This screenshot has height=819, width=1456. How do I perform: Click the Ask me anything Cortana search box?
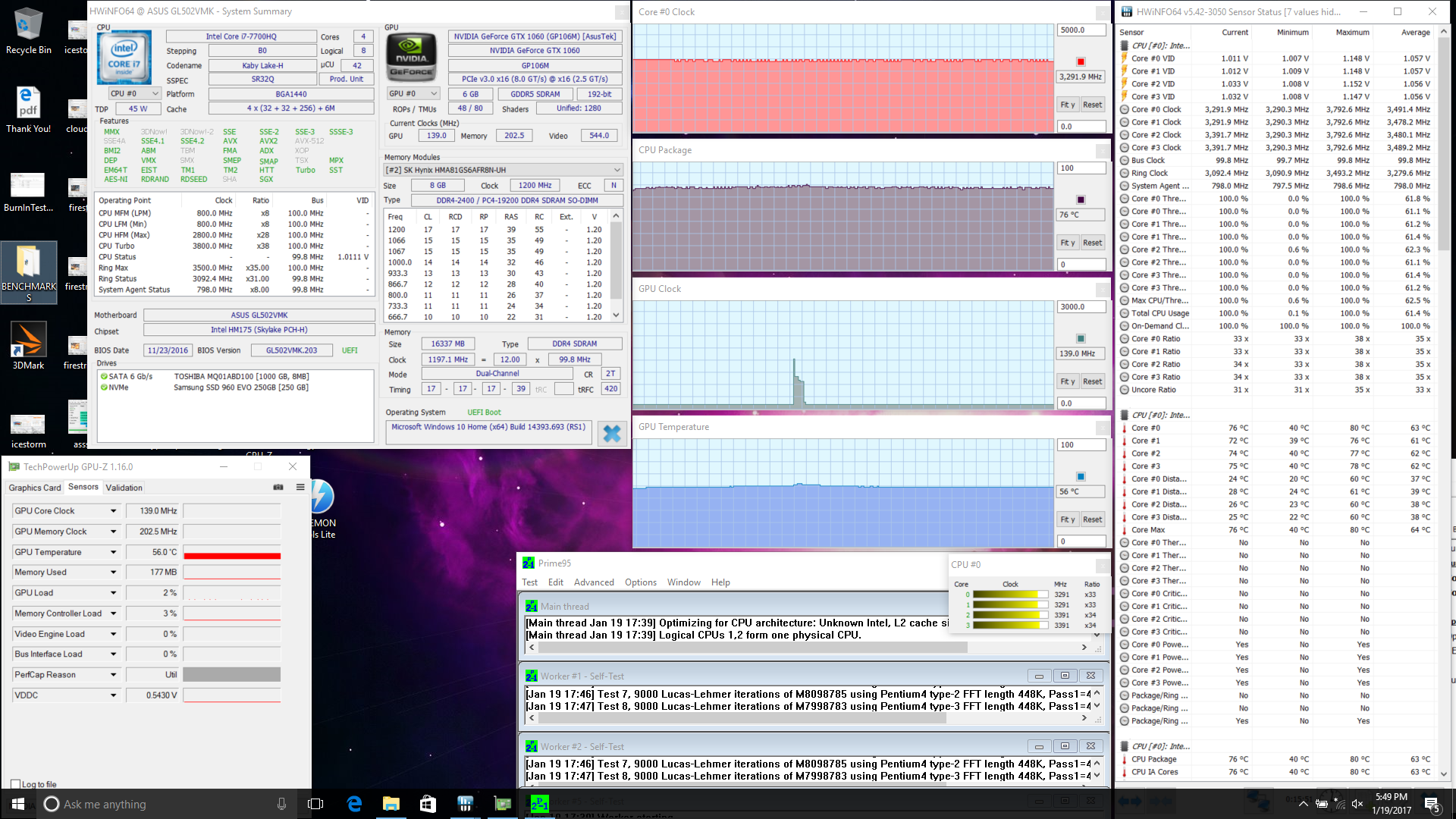165,804
